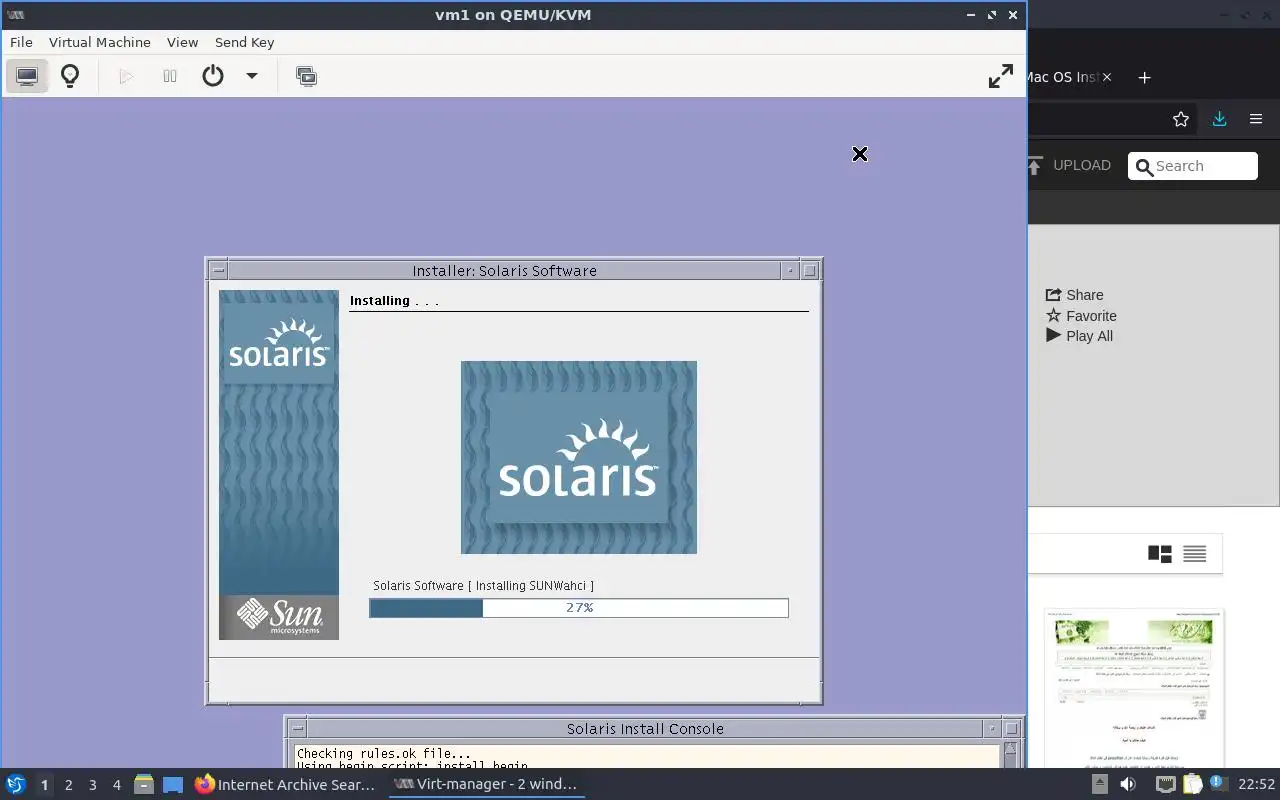The image size is (1280, 800).
Task: Run the virtual machine play button
Action: tap(126, 76)
